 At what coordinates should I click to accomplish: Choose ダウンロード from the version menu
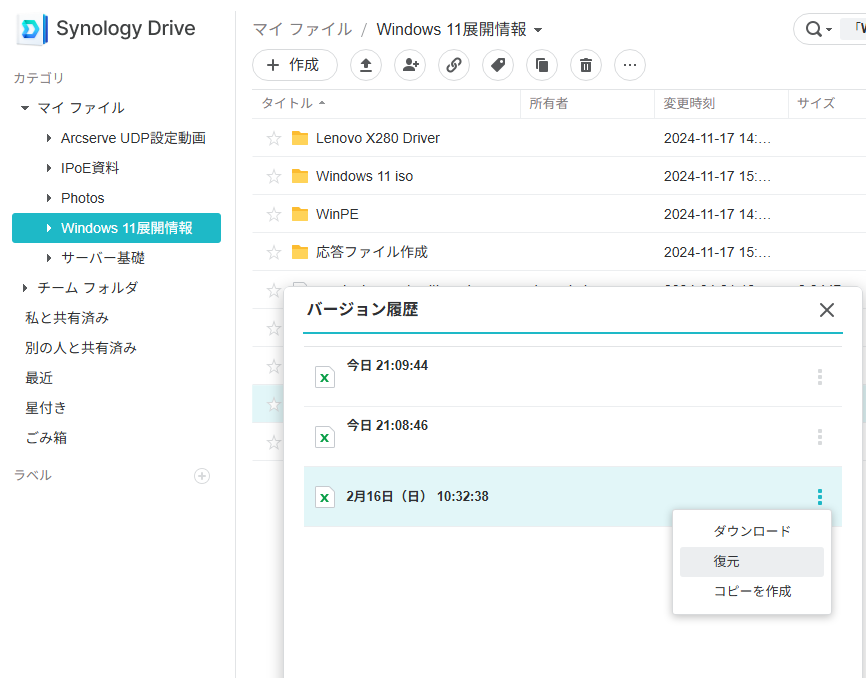click(x=752, y=531)
